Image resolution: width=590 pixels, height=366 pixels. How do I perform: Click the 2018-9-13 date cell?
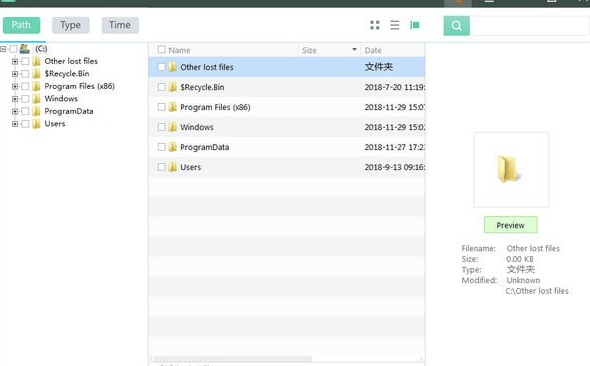[395, 167]
